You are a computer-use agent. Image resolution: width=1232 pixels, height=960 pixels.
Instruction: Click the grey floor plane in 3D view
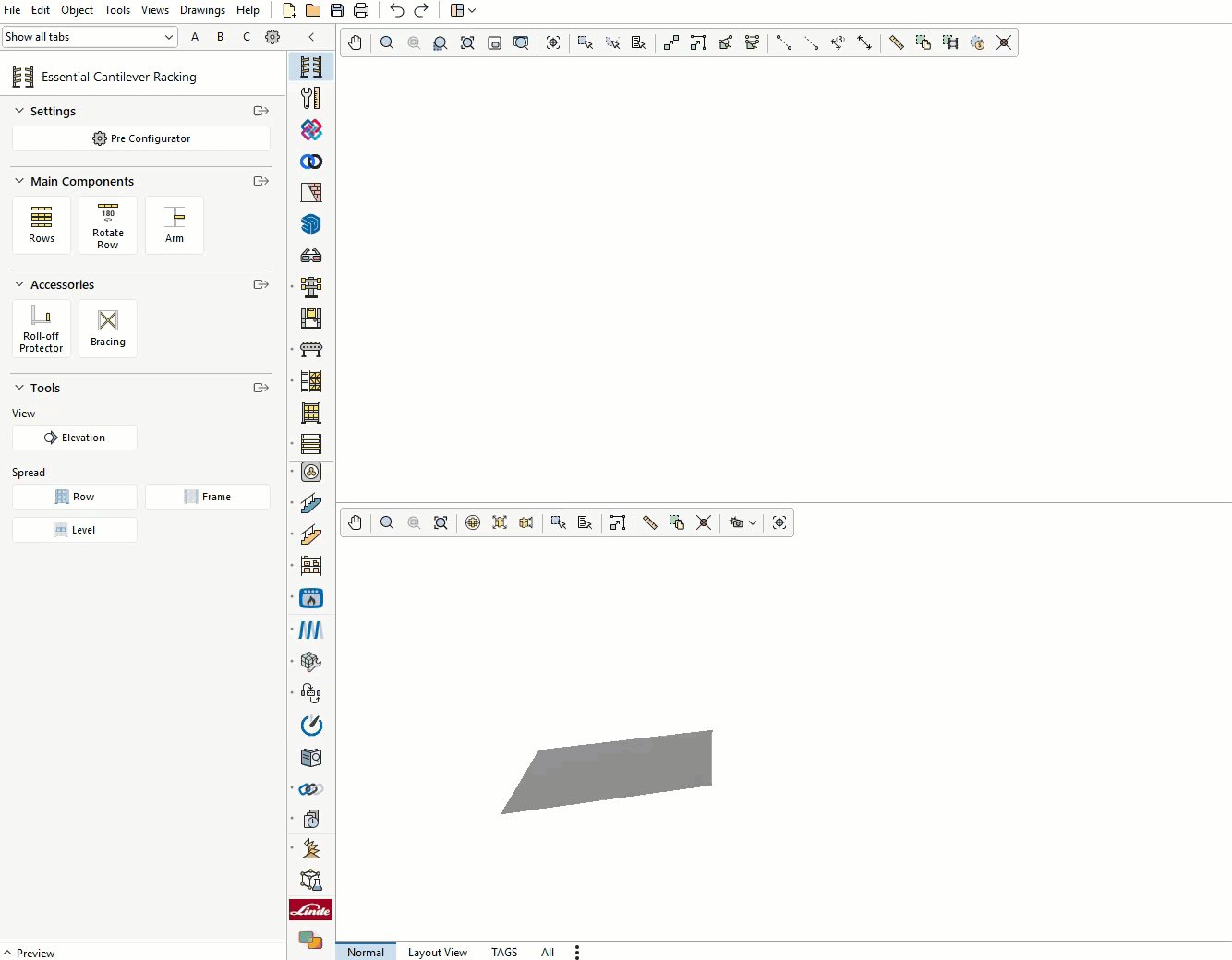[x=619, y=771]
